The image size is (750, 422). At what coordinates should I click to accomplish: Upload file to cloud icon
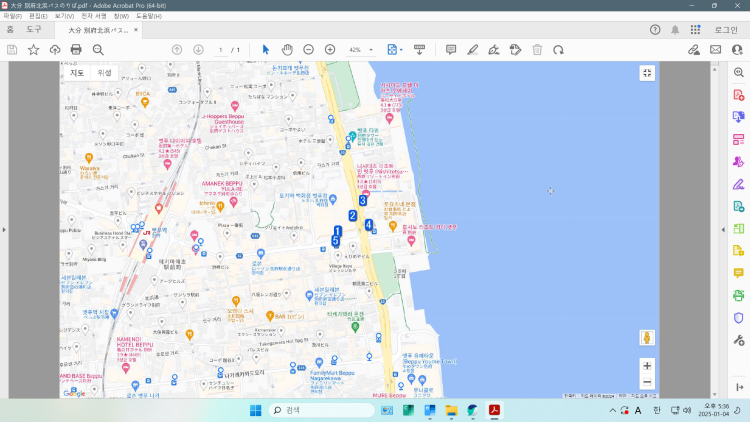pos(55,50)
